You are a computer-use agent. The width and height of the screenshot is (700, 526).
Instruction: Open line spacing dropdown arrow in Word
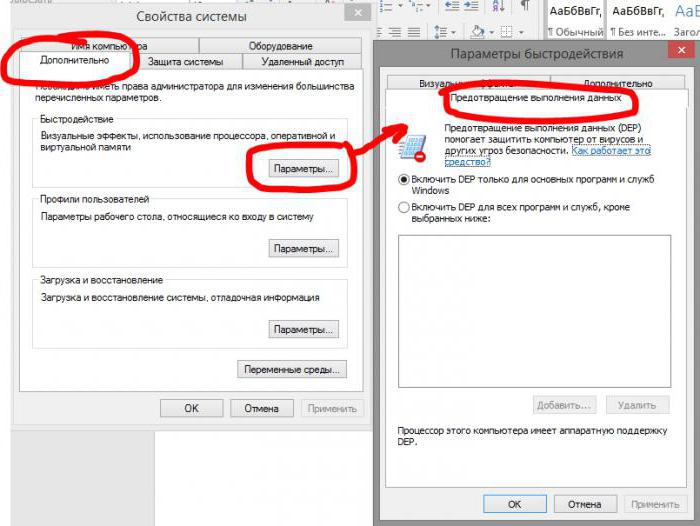coord(454,33)
